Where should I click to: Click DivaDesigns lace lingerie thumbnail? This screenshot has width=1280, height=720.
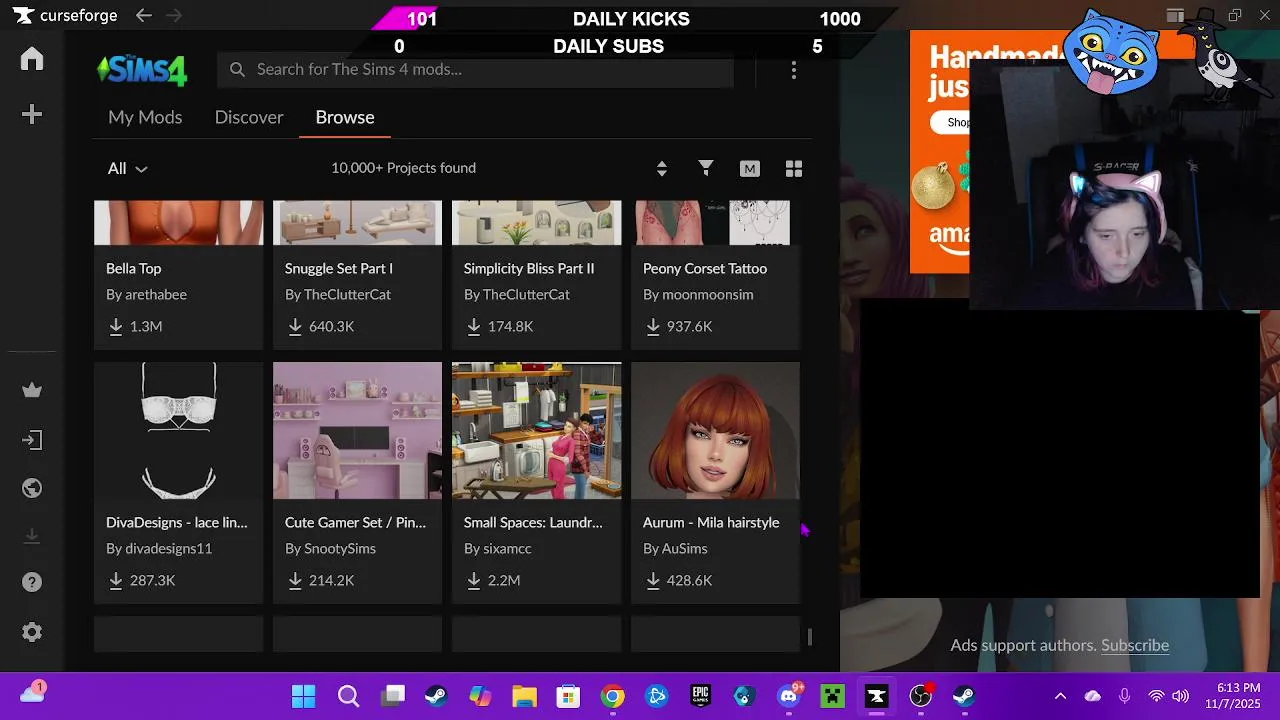[178, 431]
